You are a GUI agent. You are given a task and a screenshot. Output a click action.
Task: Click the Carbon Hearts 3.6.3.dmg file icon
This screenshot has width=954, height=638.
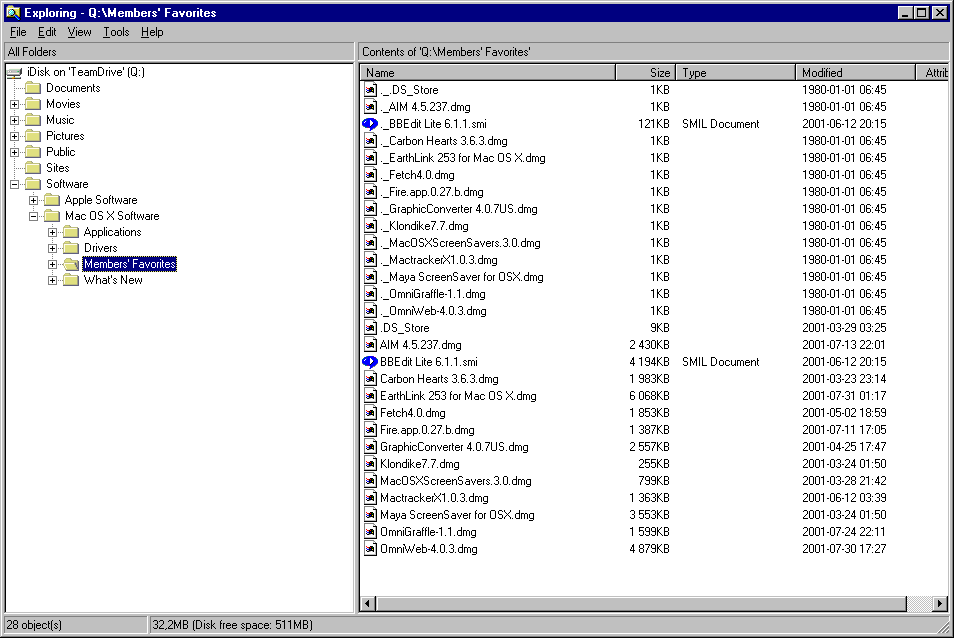[x=370, y=379]
